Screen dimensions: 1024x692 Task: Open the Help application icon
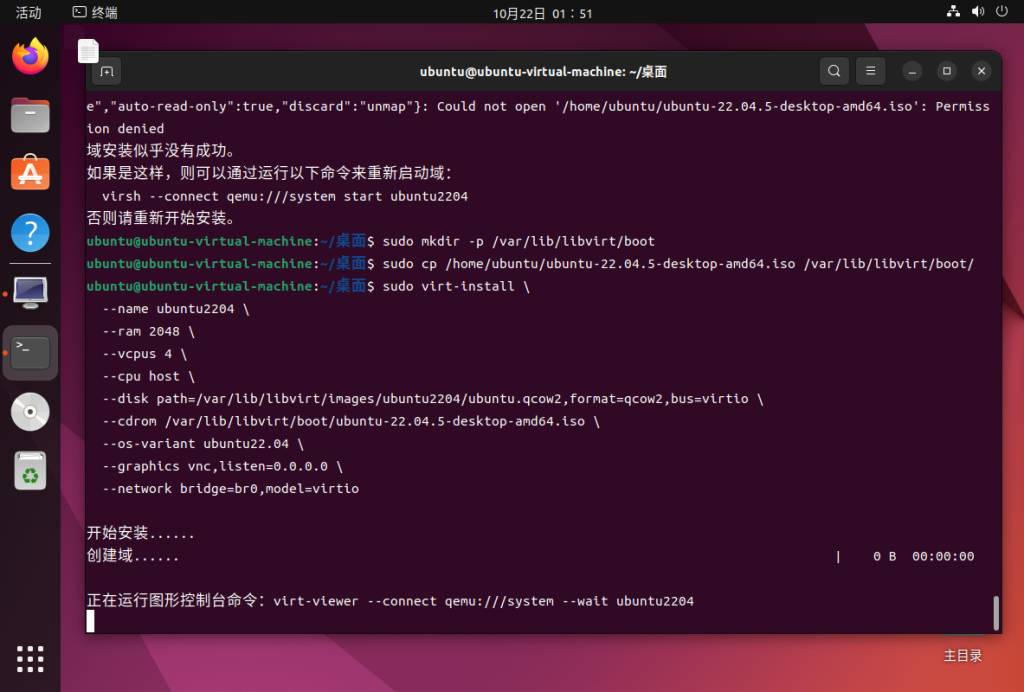pos(30,233)
